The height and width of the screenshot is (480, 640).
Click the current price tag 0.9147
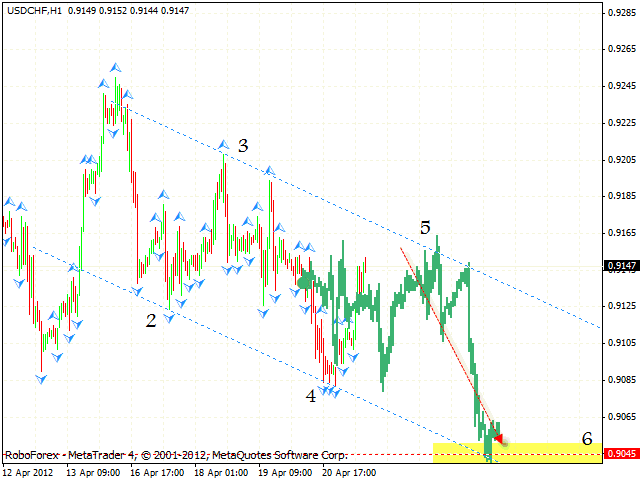618,266
